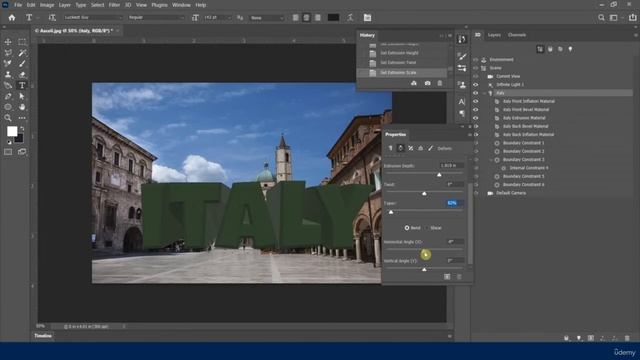Toggle the Character and Paragraph panels icon
The image size is (640, 360).
(367, 18)
